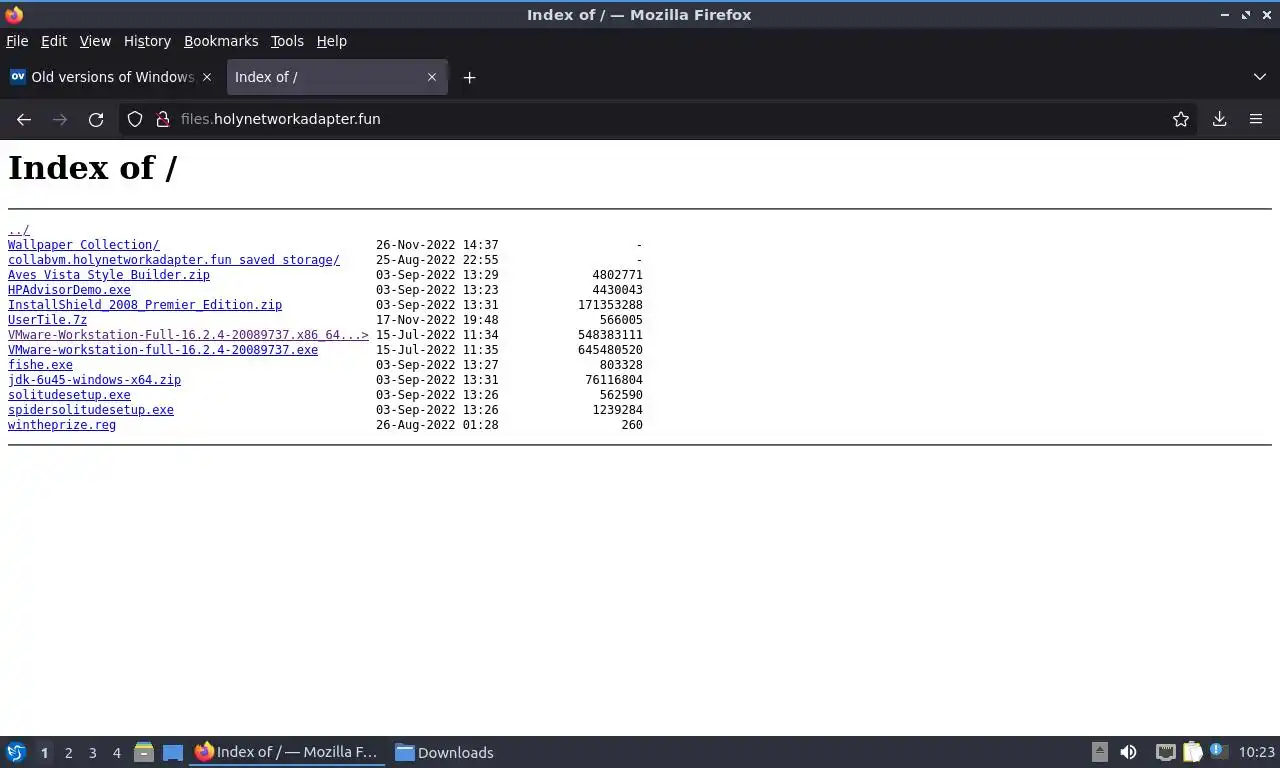The width and height of the screenshot is (1280, 768).
Task: Click the date 17-Nov-2022 19:48
Action: point(437,320)
